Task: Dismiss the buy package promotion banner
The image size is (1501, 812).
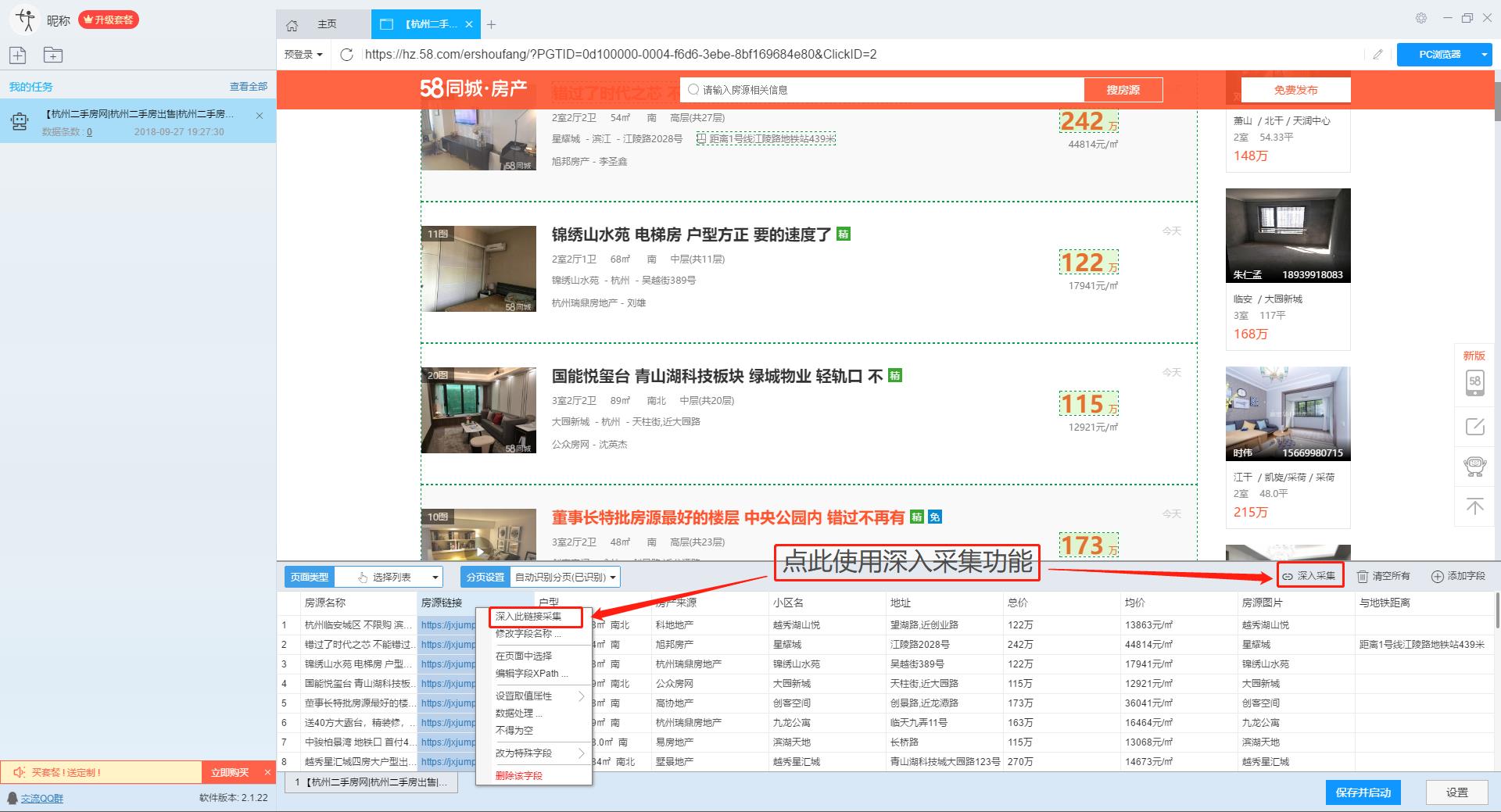Action: click(267, 772)
